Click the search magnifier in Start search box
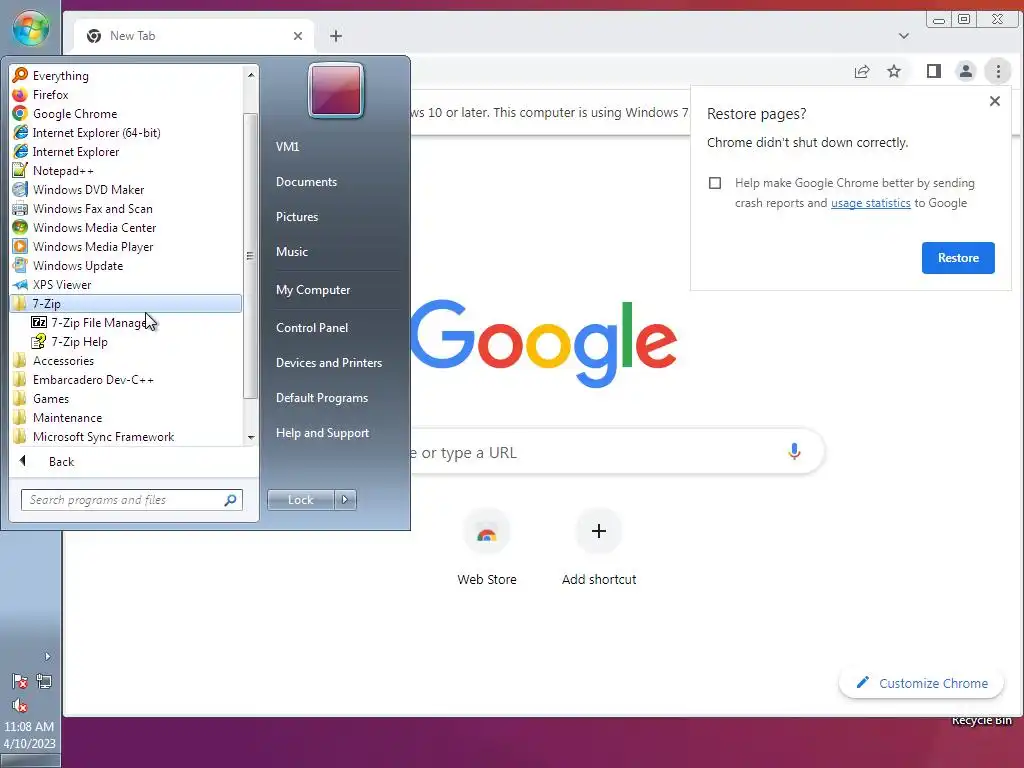 click(x=230, y=500)
